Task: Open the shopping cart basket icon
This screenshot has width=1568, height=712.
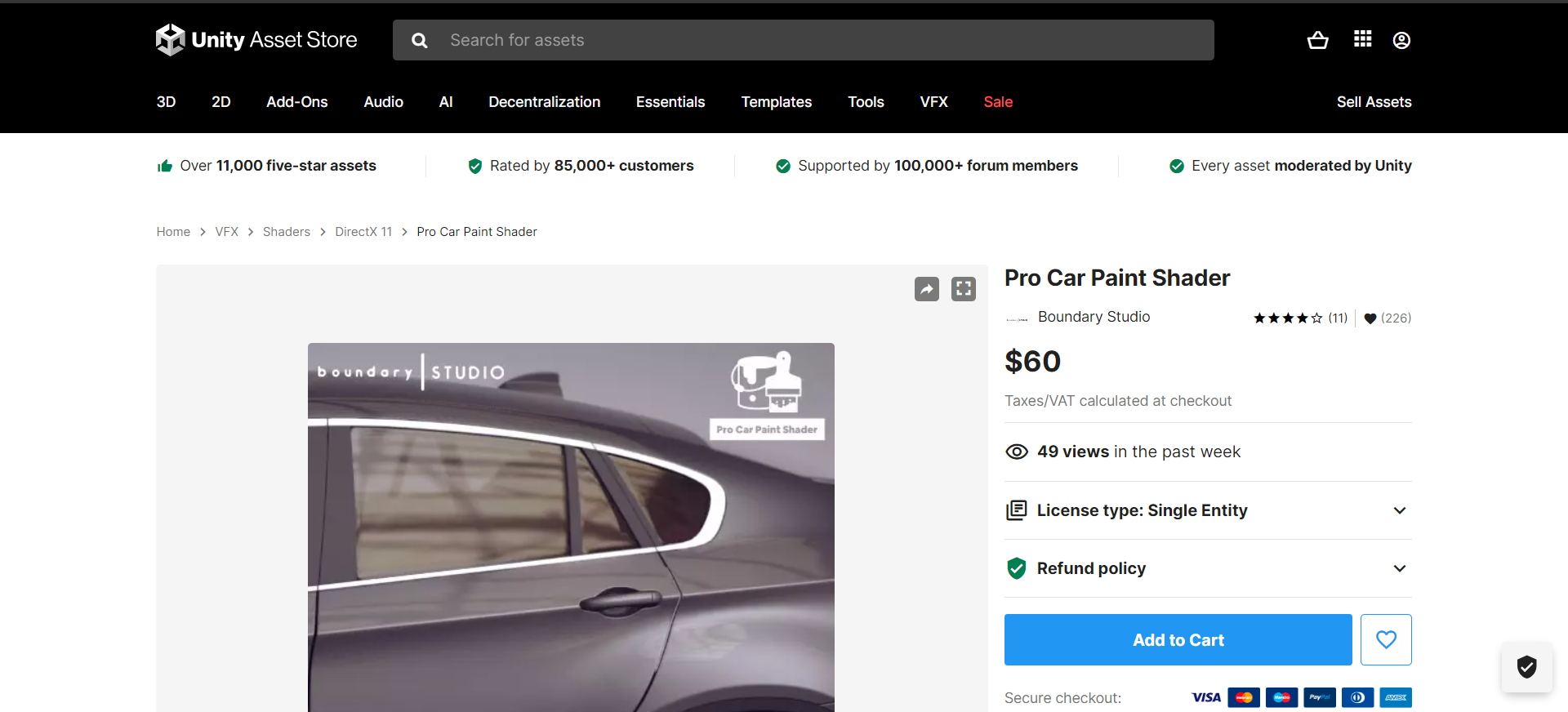Action: 1317,40
